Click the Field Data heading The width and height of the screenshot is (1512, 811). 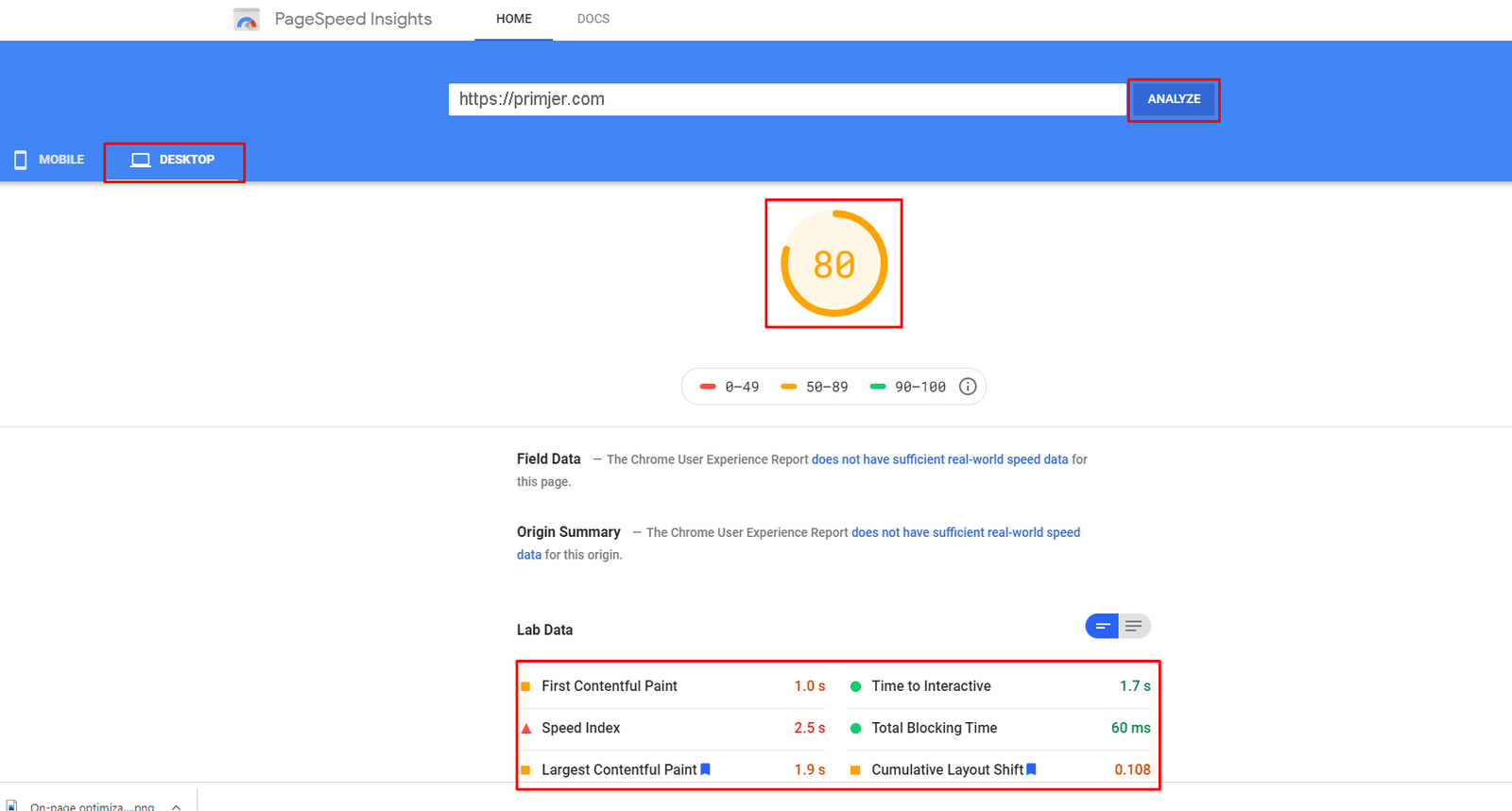pyautogui.click(x=549, y=459)
